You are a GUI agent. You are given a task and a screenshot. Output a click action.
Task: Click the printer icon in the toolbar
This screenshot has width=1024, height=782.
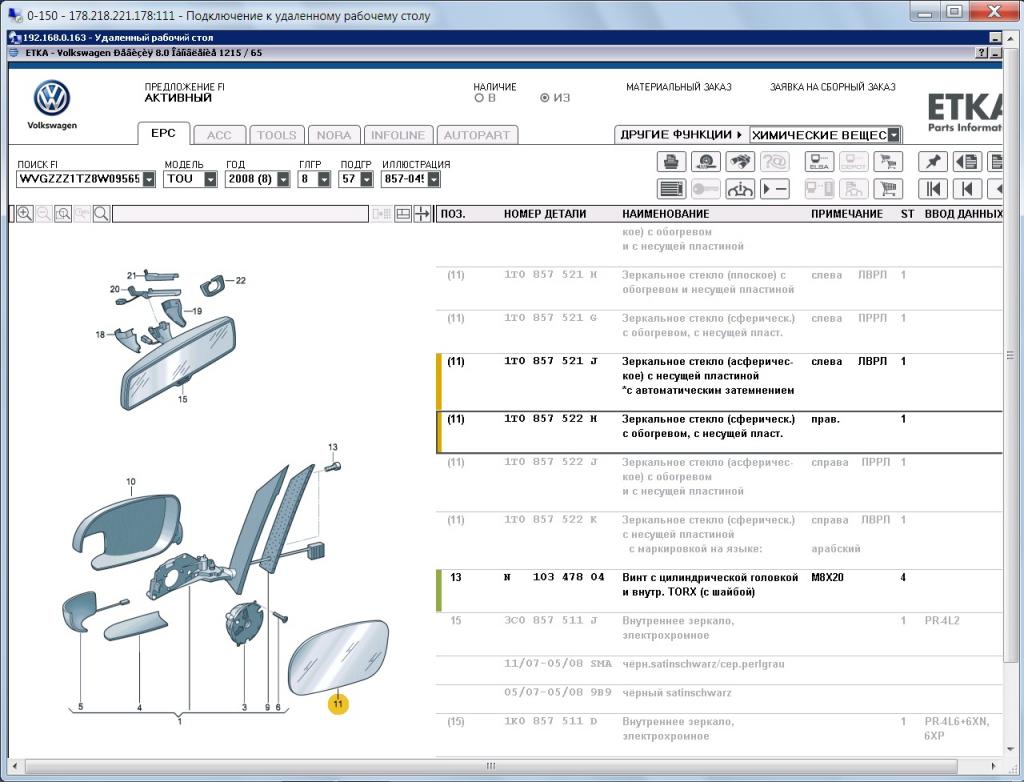[671, 161]
